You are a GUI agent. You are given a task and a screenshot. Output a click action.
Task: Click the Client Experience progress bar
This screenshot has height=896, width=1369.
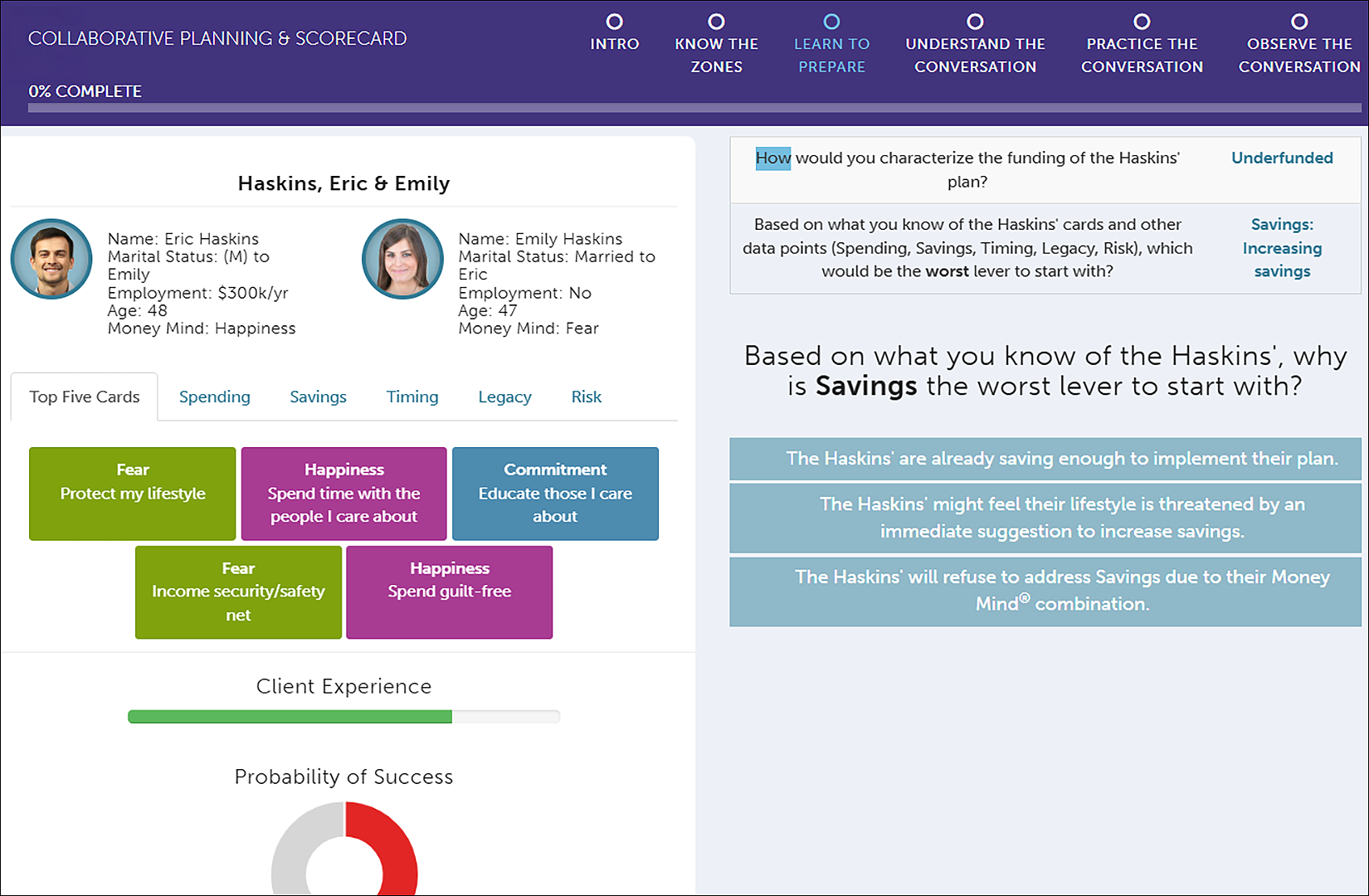[x=343, y=717]
